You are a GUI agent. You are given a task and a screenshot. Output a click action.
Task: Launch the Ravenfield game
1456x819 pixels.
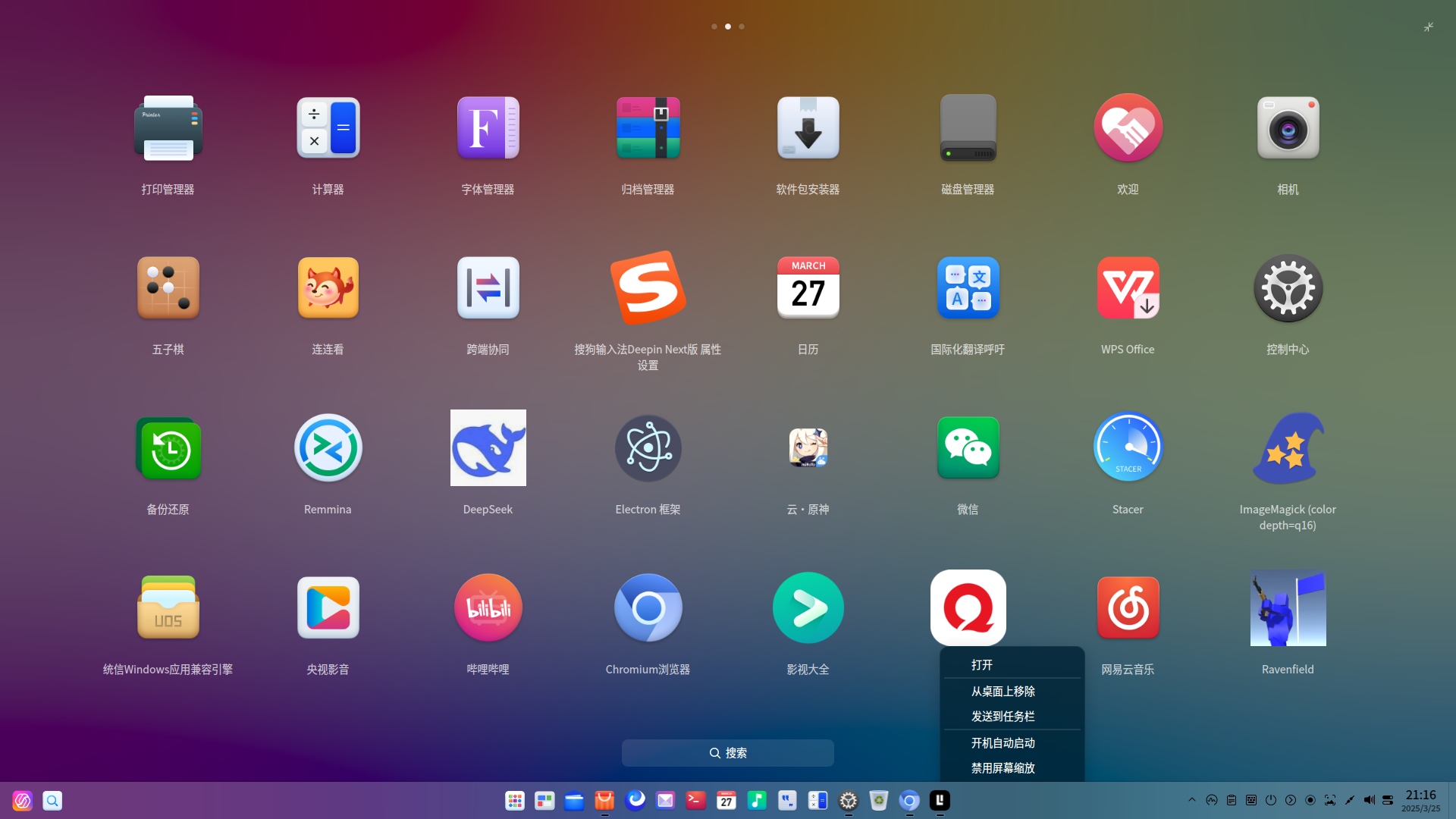(1288, 607)
